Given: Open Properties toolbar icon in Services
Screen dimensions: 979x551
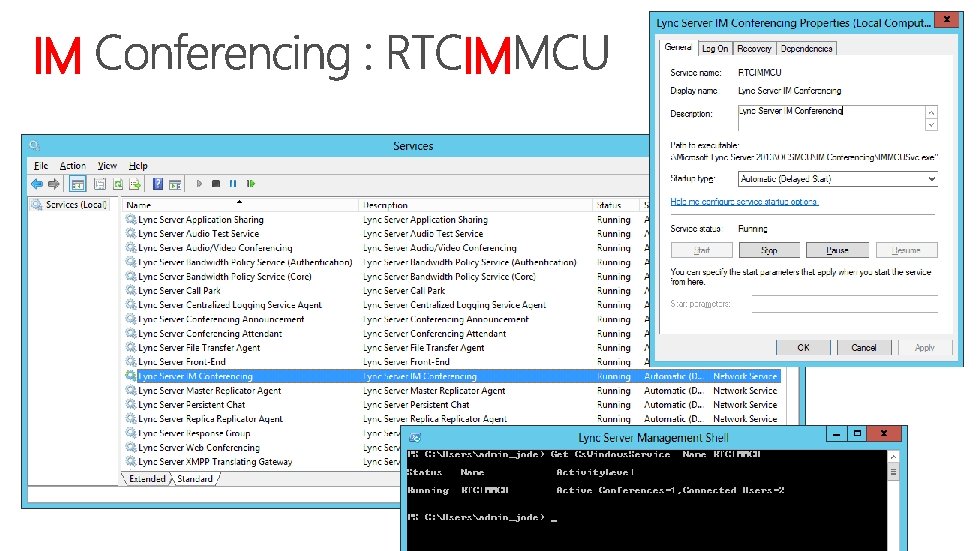Looking at the screenshot, I should (99, 183).
